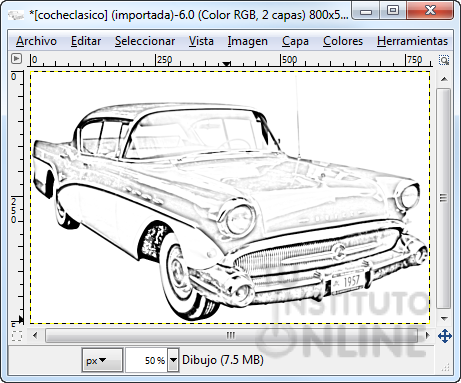The width and height of the screenshot is (461, 383).
Task: Click the vertical scrollbar up arrow
Action: [444, 79]
